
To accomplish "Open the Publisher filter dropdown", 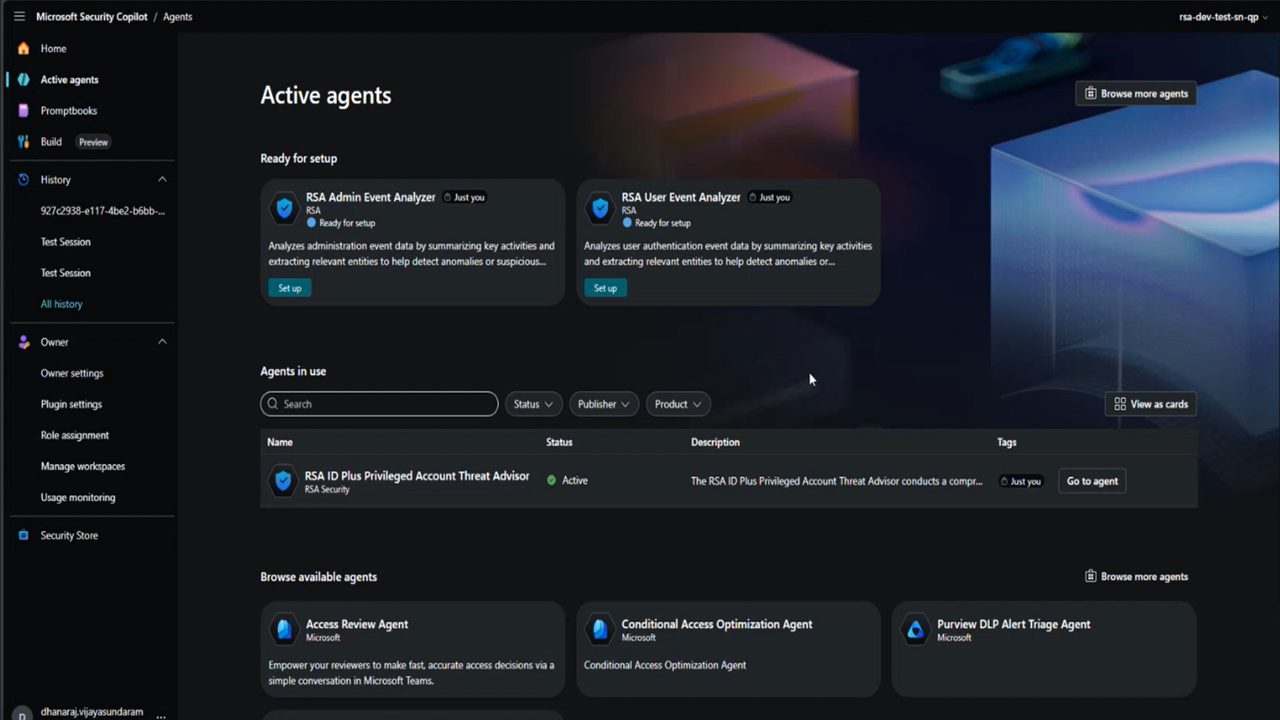I will coord(603,404).
